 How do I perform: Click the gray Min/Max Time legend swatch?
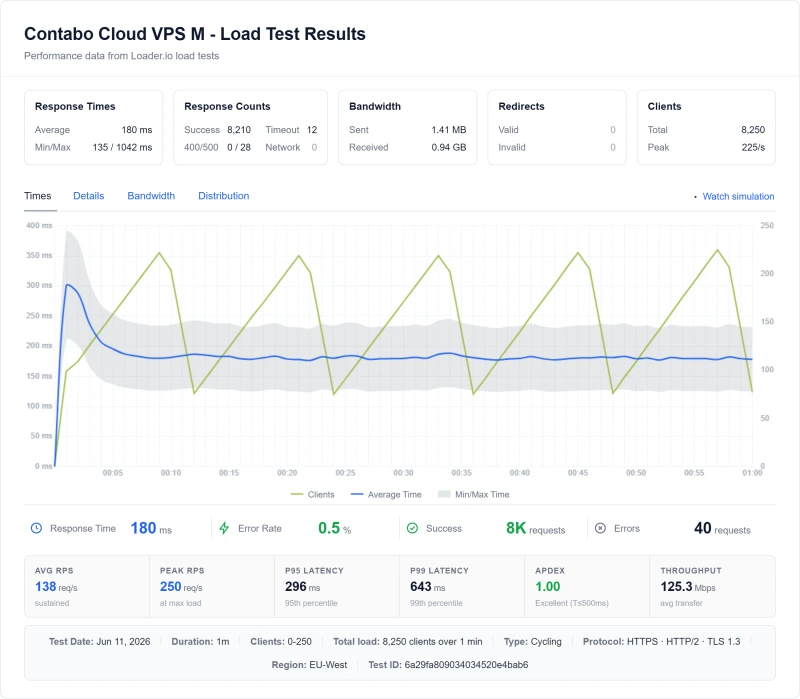(x=444, y=494)
